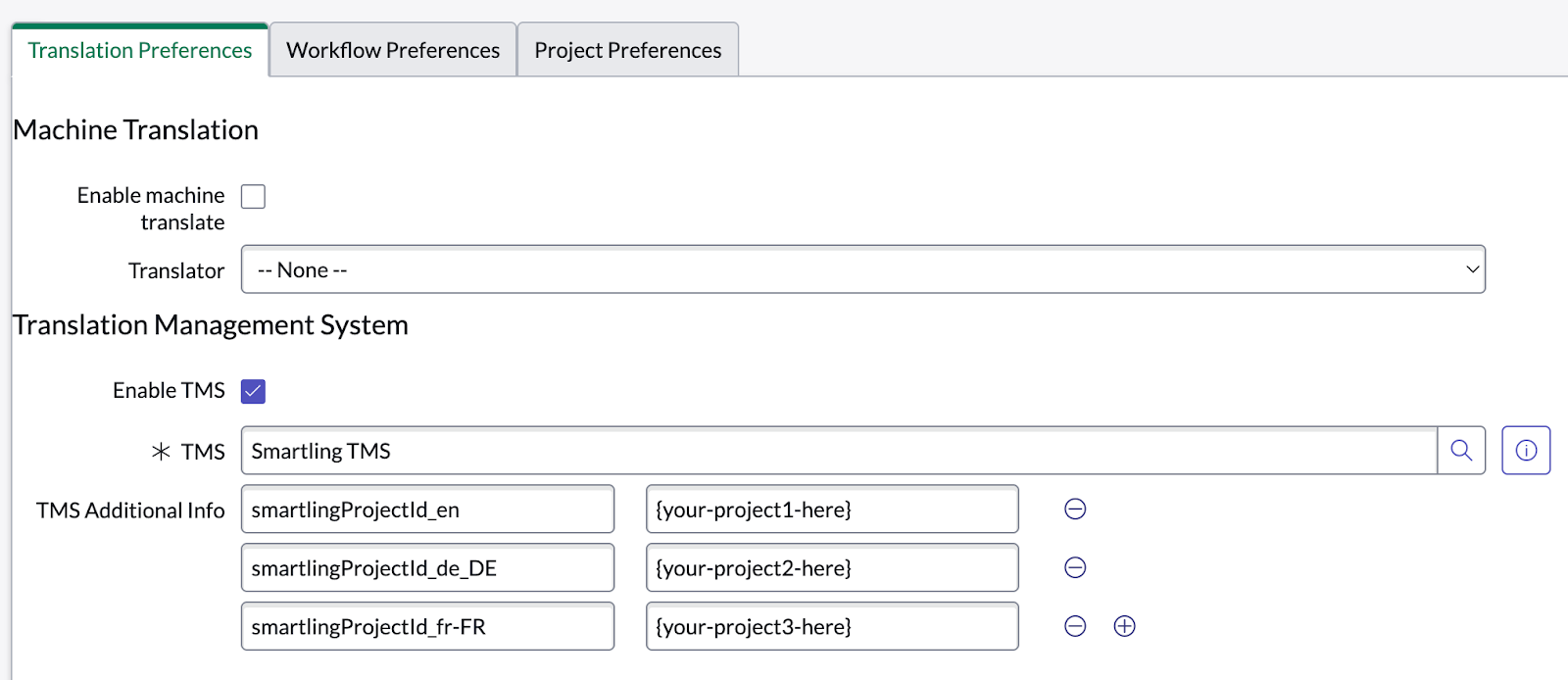This screenshot has height=680, width=1568.
Task: Edit the smartlingProjectId_en key field
Action: [x=427, y=510]
